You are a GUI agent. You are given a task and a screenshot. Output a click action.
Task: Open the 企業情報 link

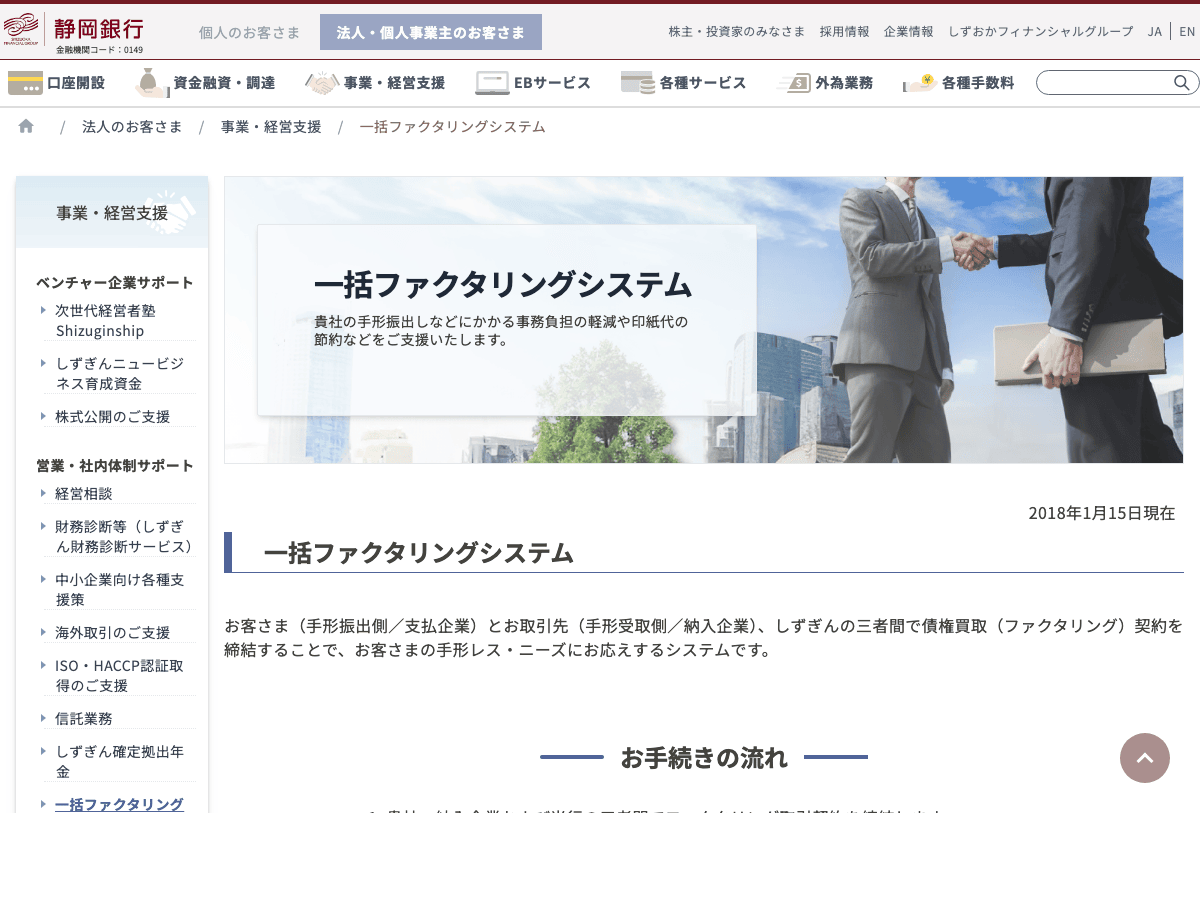908,31
